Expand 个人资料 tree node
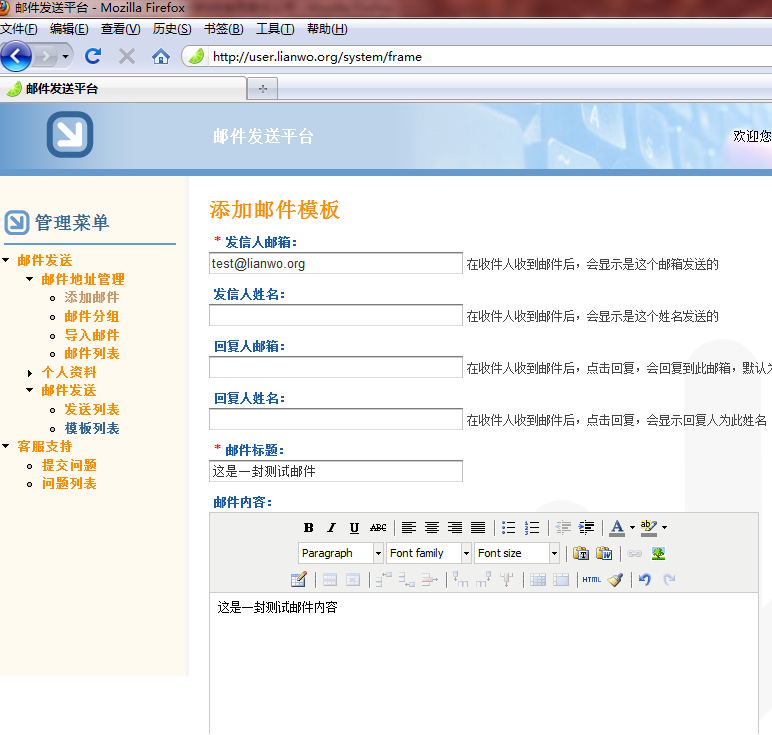 tap(30, 373)
